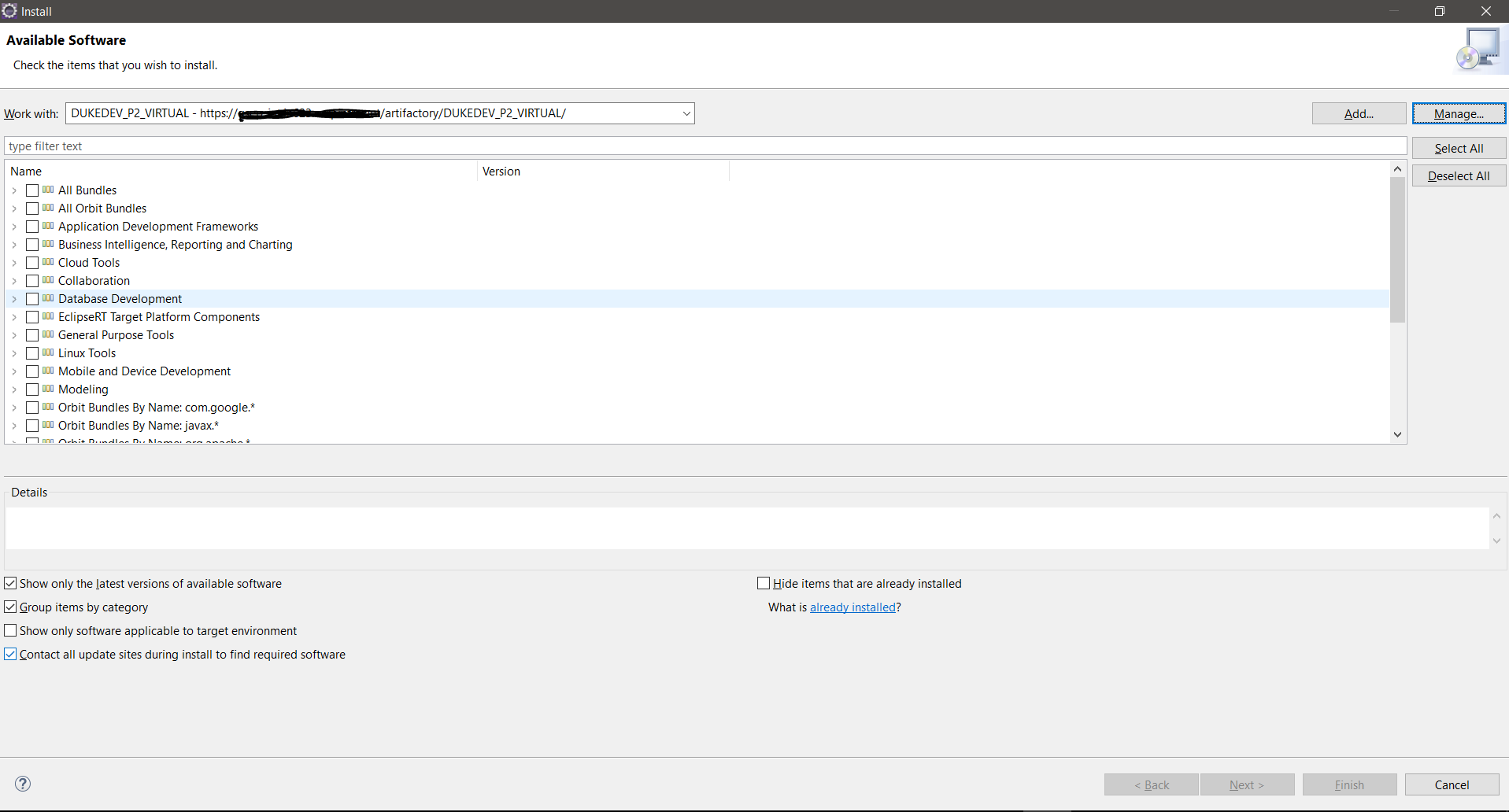Image resolution: width=1509 pixels, height=812 pixels.
Task: Expand the General Purpose Tools category
Action: (x=14, y=335)
